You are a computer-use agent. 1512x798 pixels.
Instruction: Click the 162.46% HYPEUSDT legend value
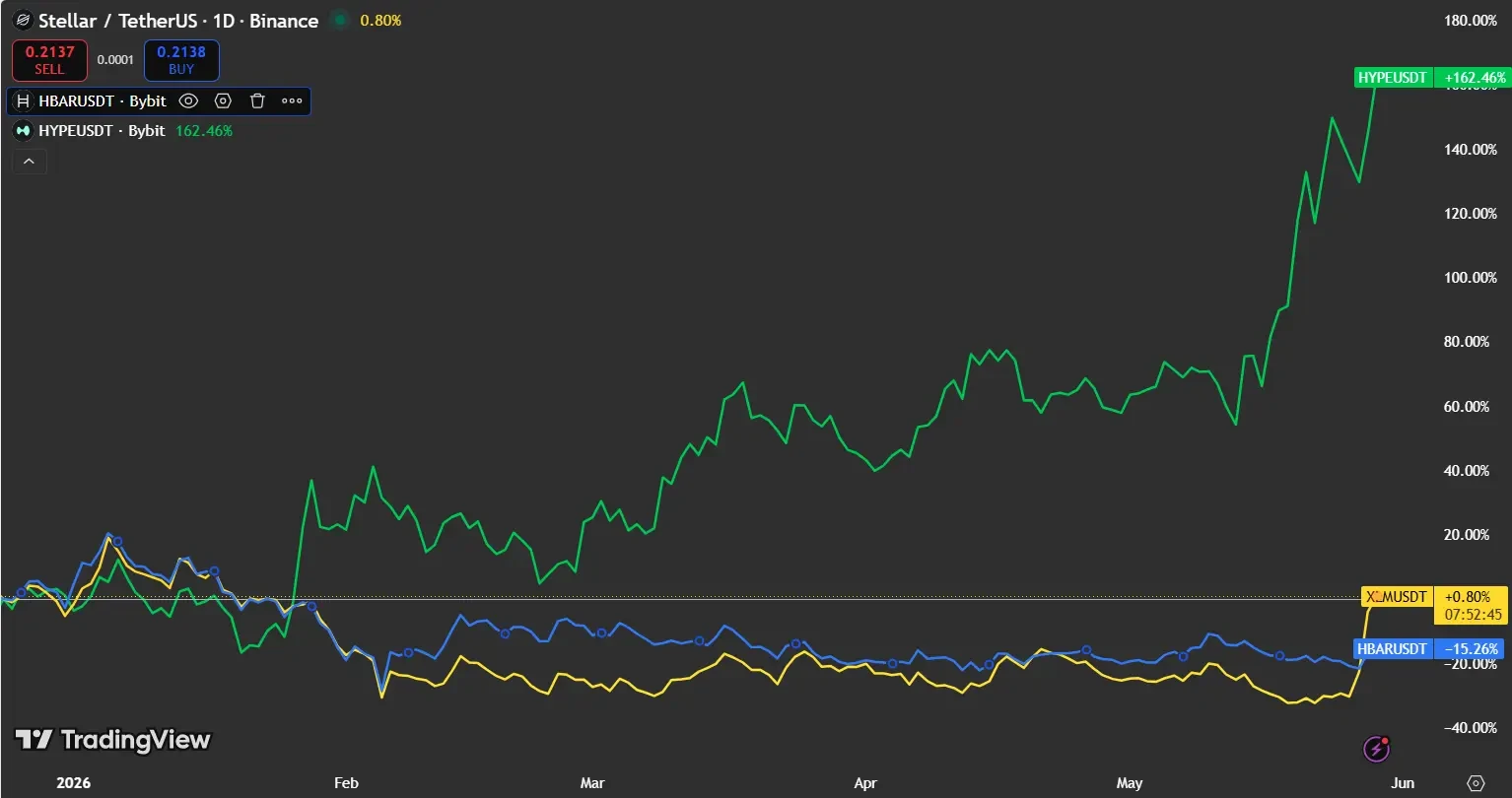[204, 130]
